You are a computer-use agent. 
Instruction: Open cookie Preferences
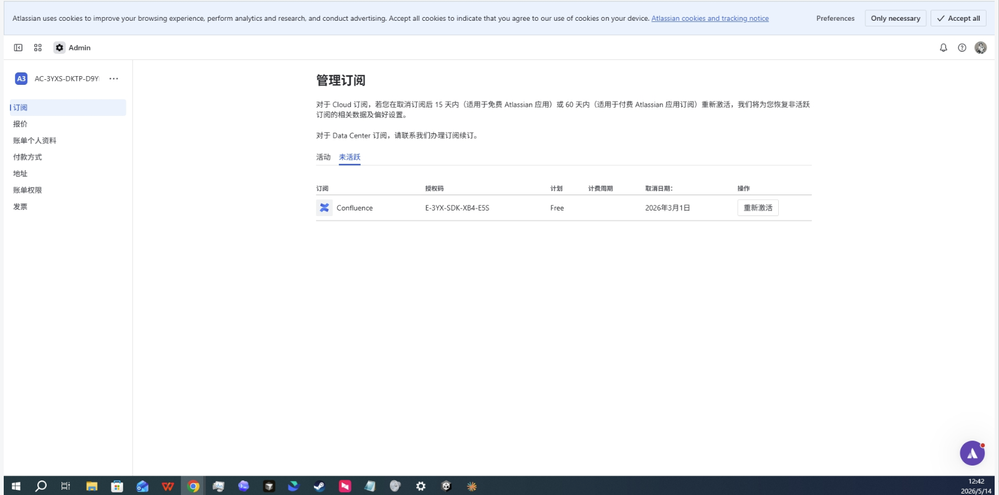[835, 18]
